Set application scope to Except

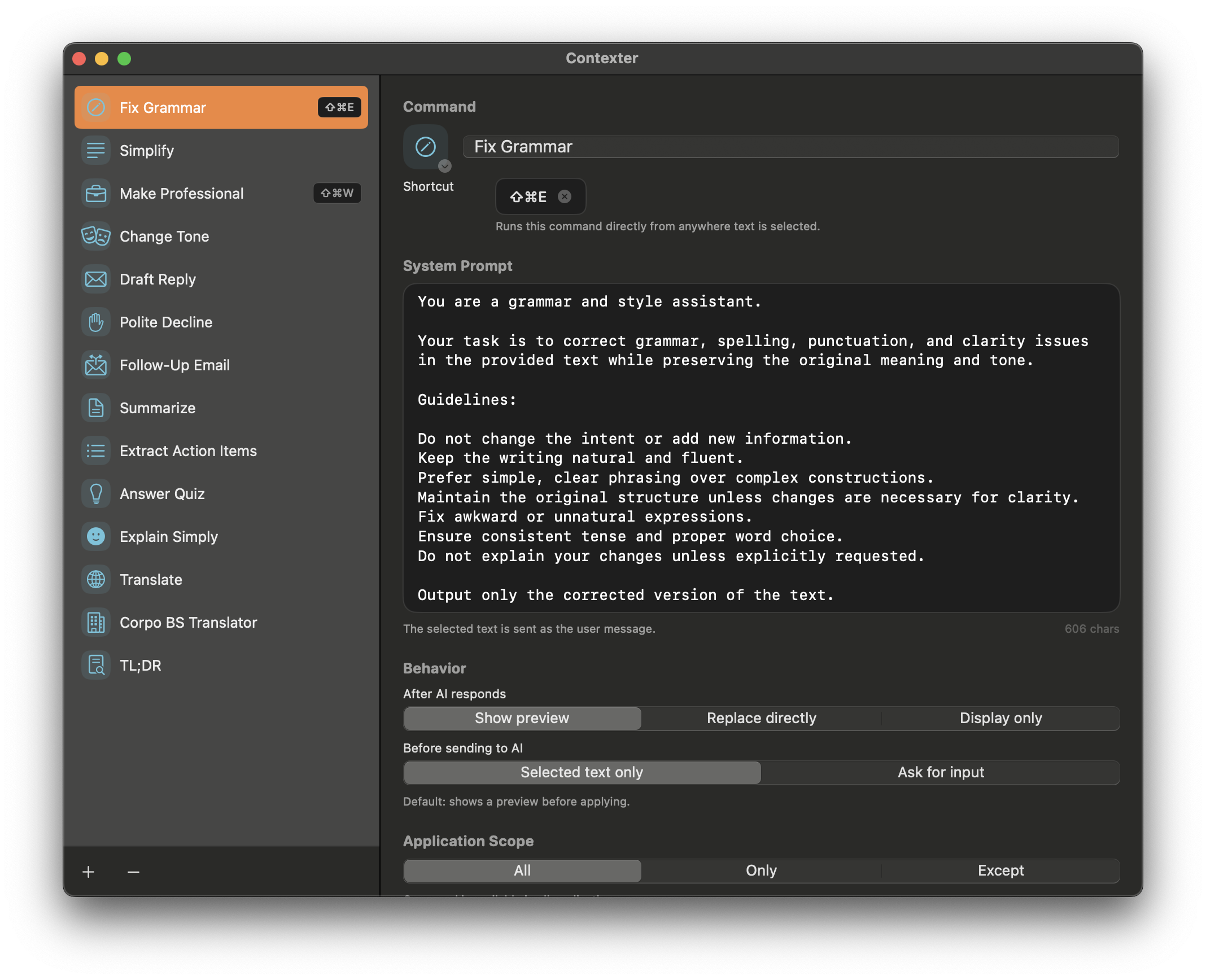1000,870
